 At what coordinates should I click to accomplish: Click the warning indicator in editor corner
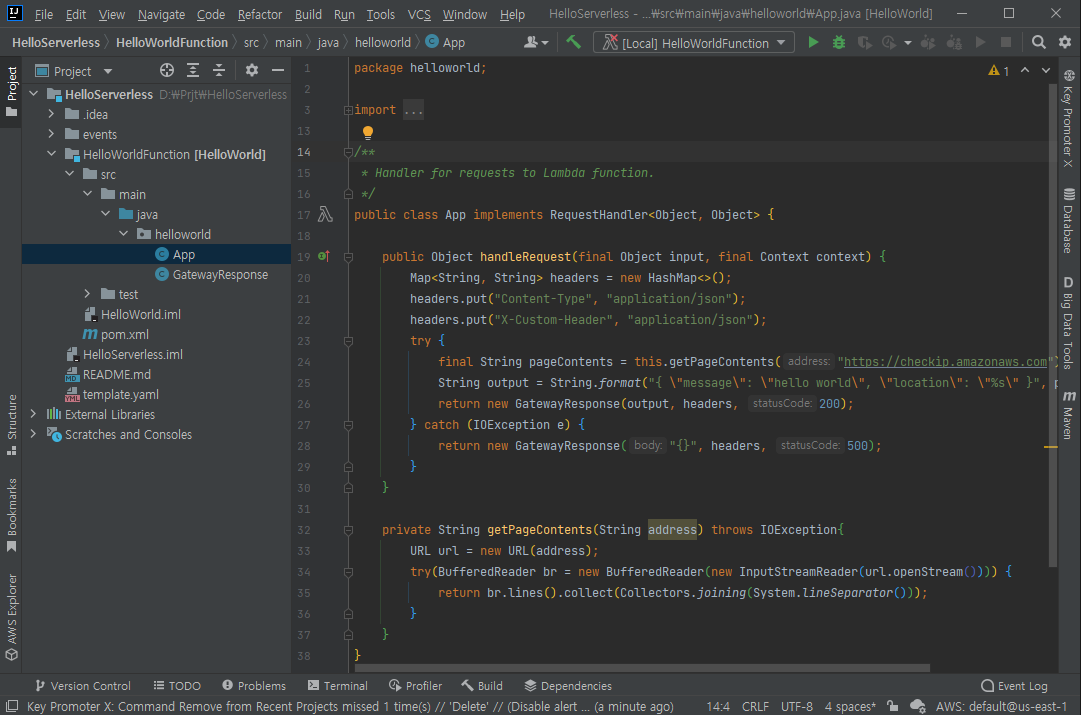[998, 70]
